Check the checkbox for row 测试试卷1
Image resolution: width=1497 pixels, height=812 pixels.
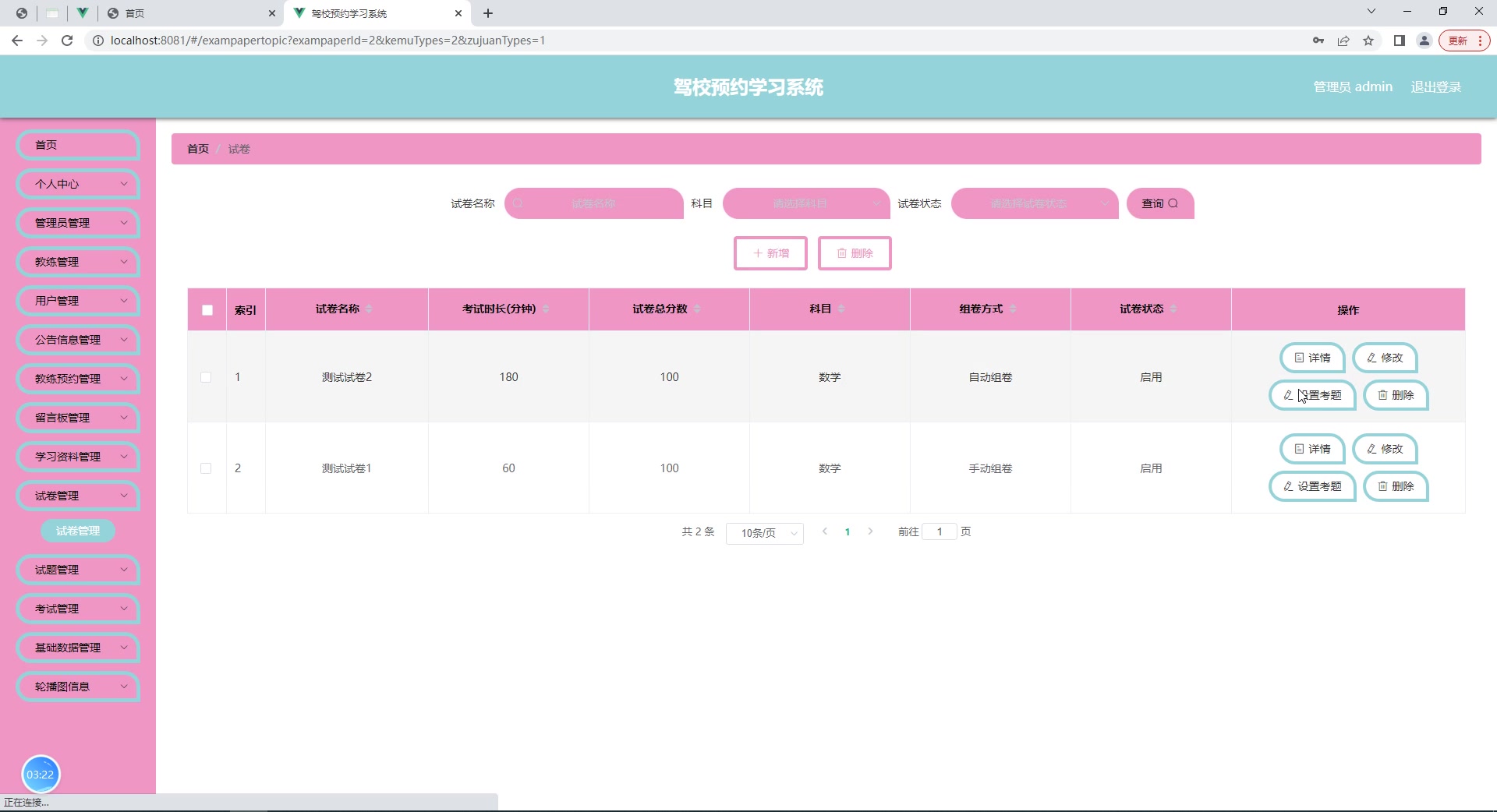click(207, 468)
